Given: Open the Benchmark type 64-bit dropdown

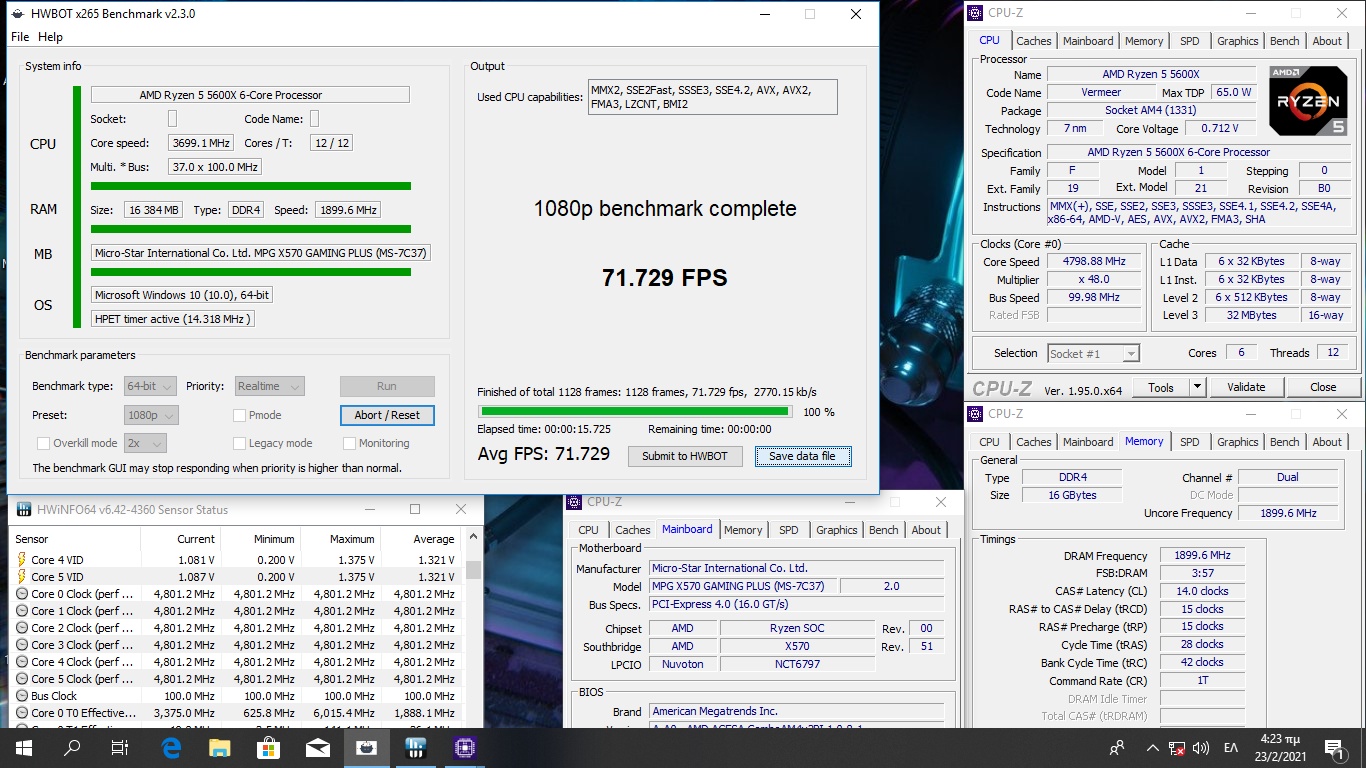Looking at the screenshot, I should click(x=150, y=386).
